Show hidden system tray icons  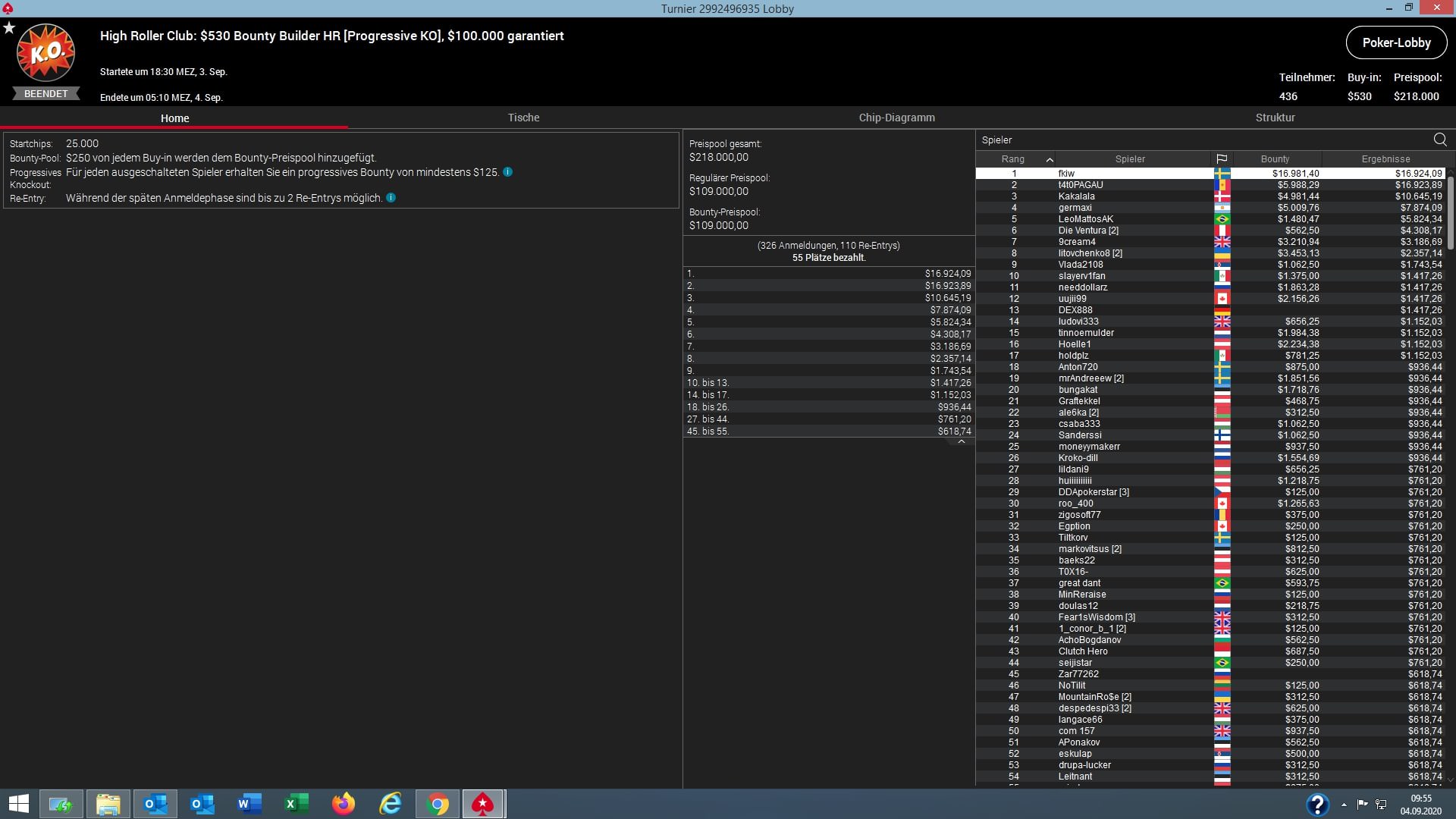tap(1344, 805)
